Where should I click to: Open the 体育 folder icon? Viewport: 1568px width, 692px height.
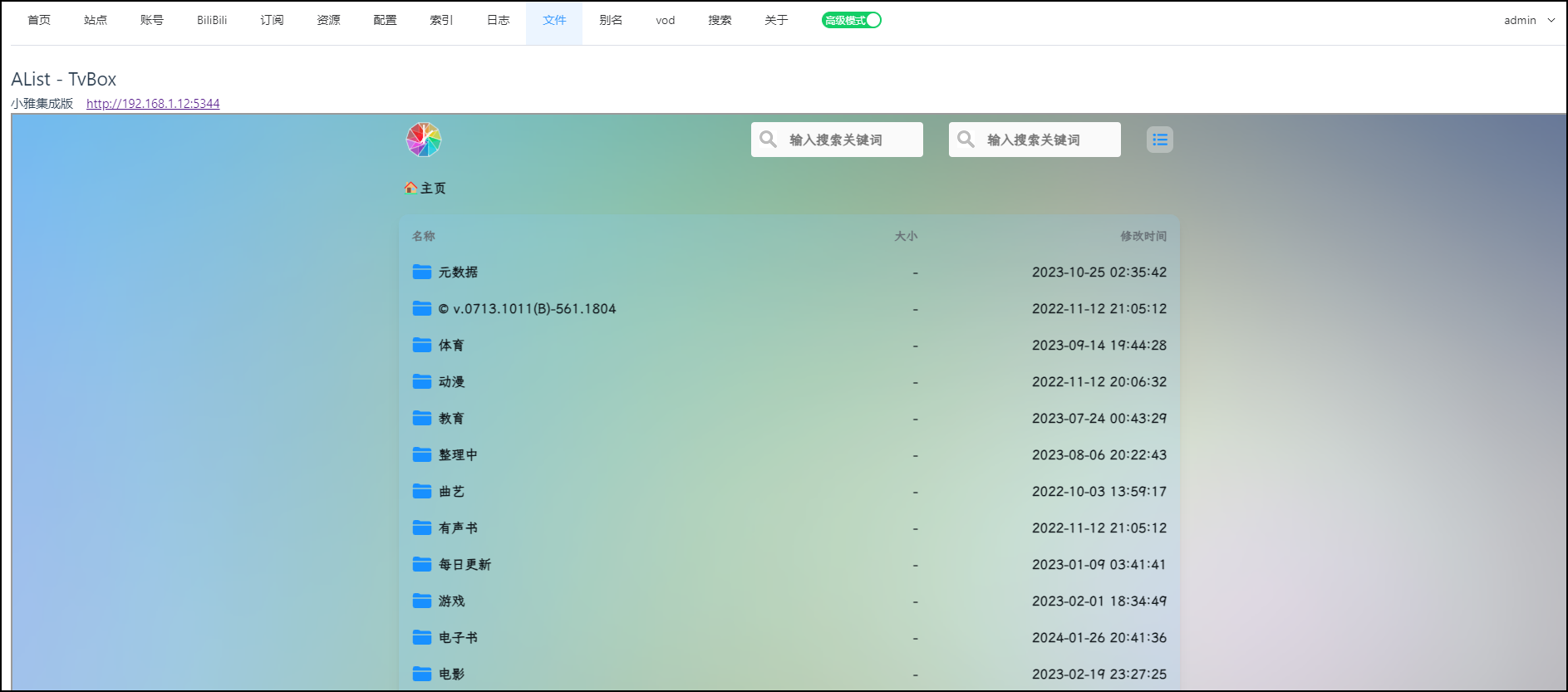point(422,345)
